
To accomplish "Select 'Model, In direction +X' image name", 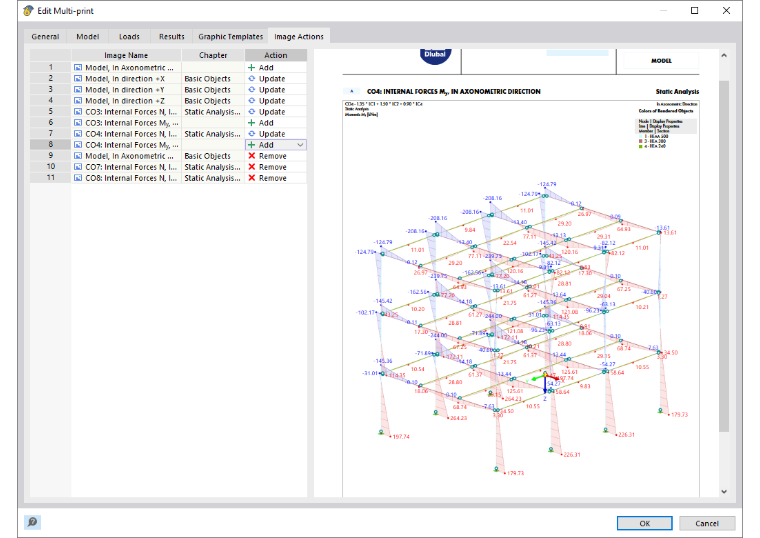I will (125, 79).
